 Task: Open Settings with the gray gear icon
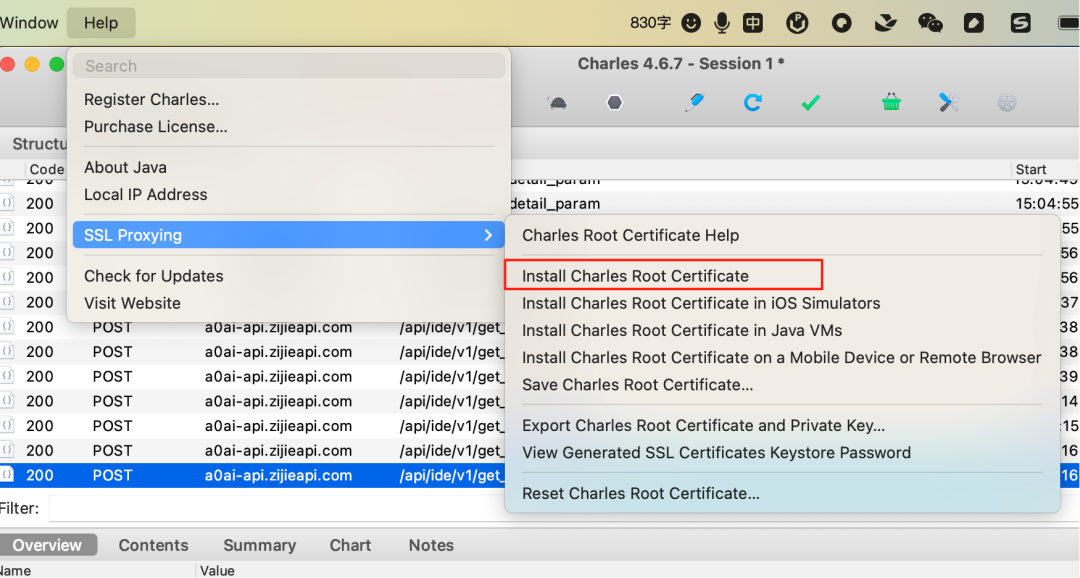point(1007,103)
